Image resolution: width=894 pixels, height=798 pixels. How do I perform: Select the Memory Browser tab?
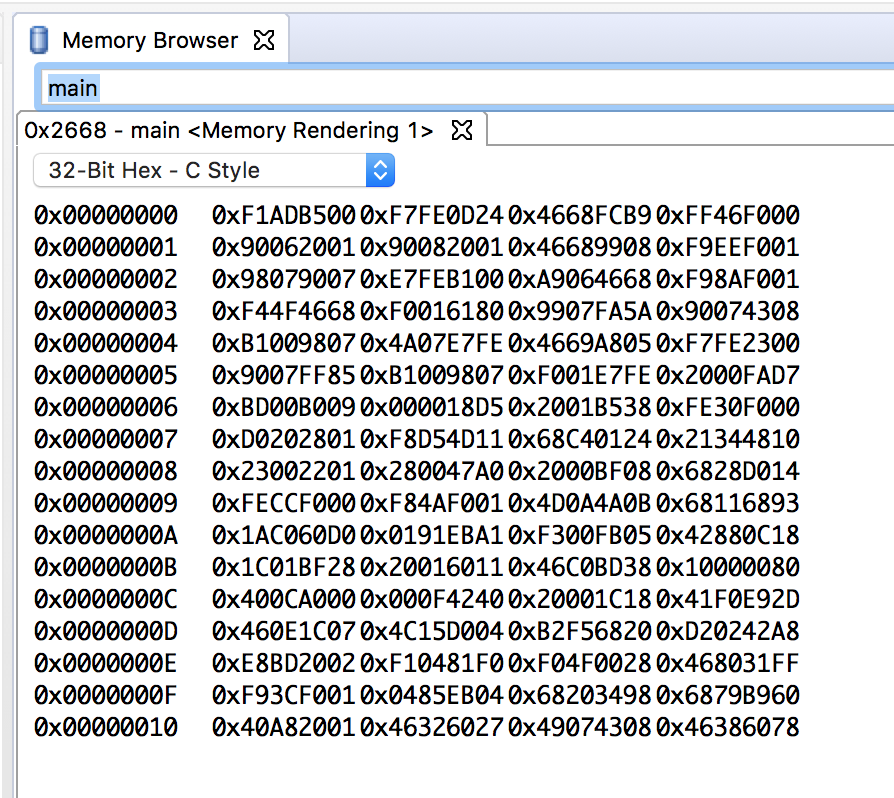click(x=151, y=40)
